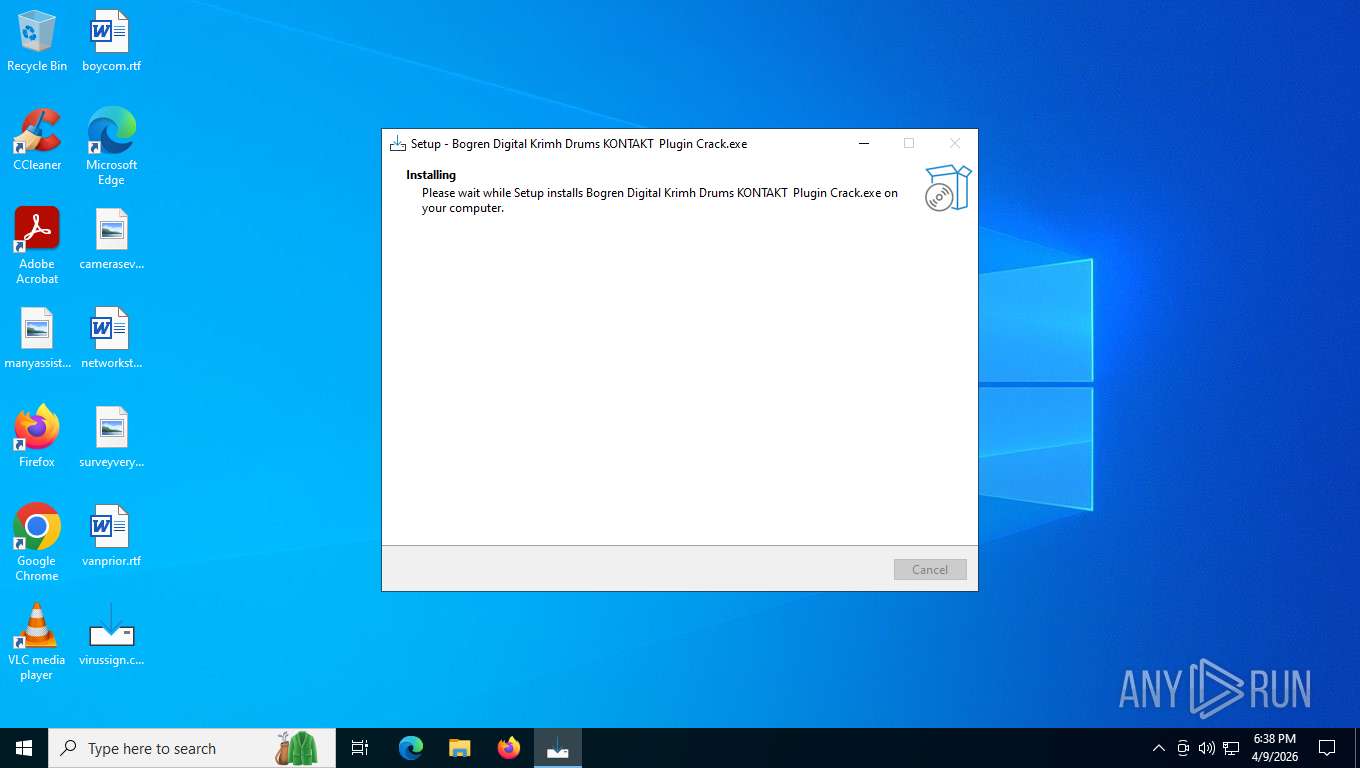
Task: Open Task View on the taskbar
Action: [x=360, y=748]
